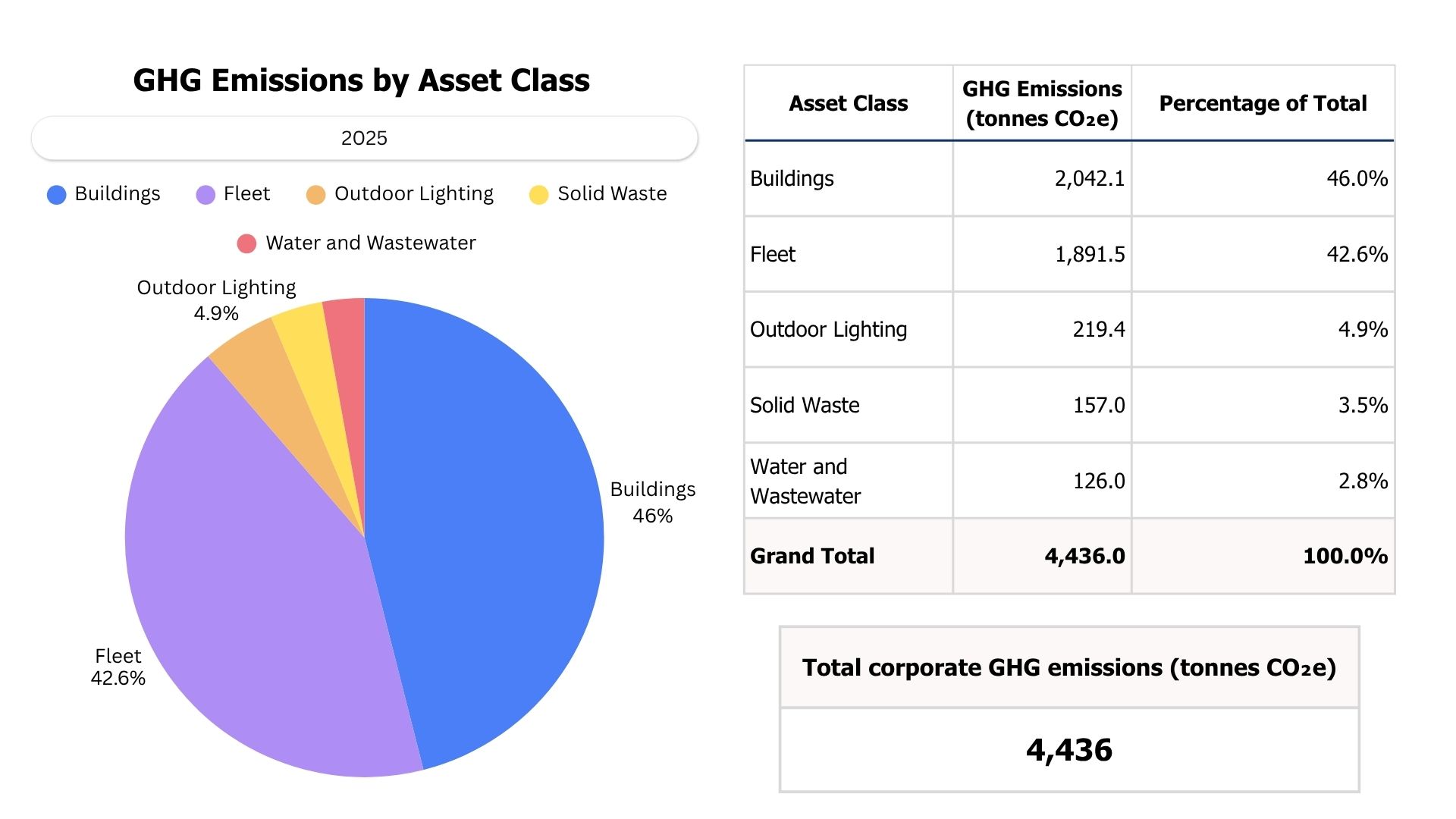Viewport: 1456px width, 819px height.
Task: Click the 'GHG Emissions by Asset Class' chart title
Action: 361,80
